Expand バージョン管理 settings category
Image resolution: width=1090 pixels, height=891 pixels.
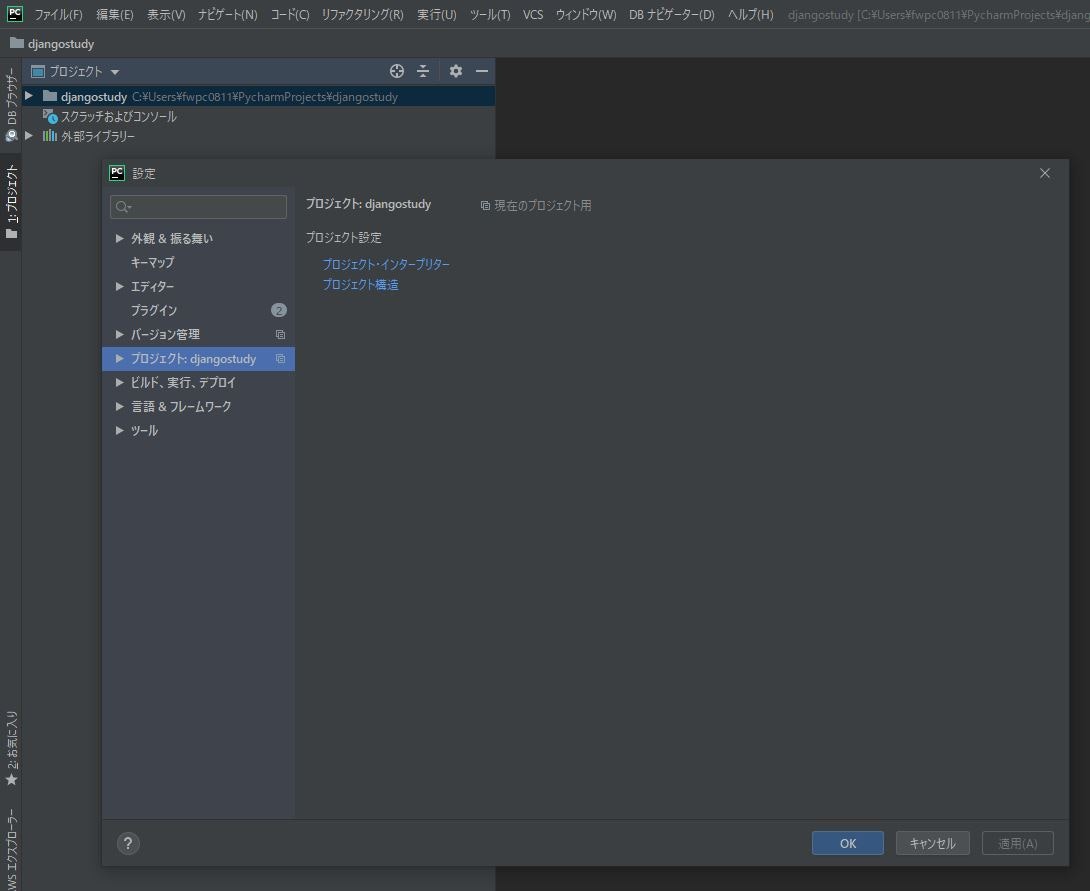[x=120, y=334]
